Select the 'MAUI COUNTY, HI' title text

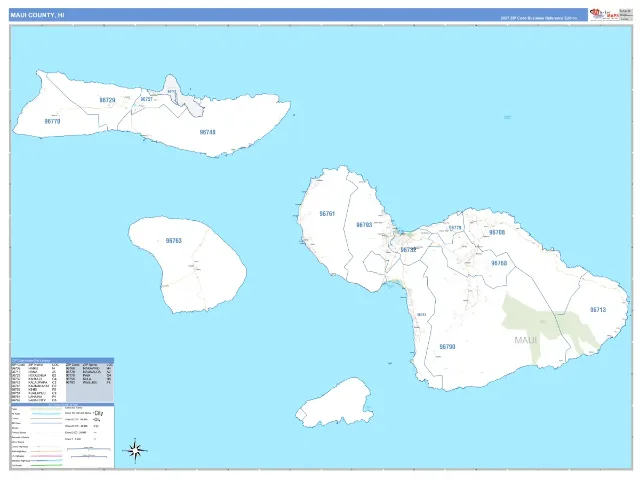pos(37,15)
